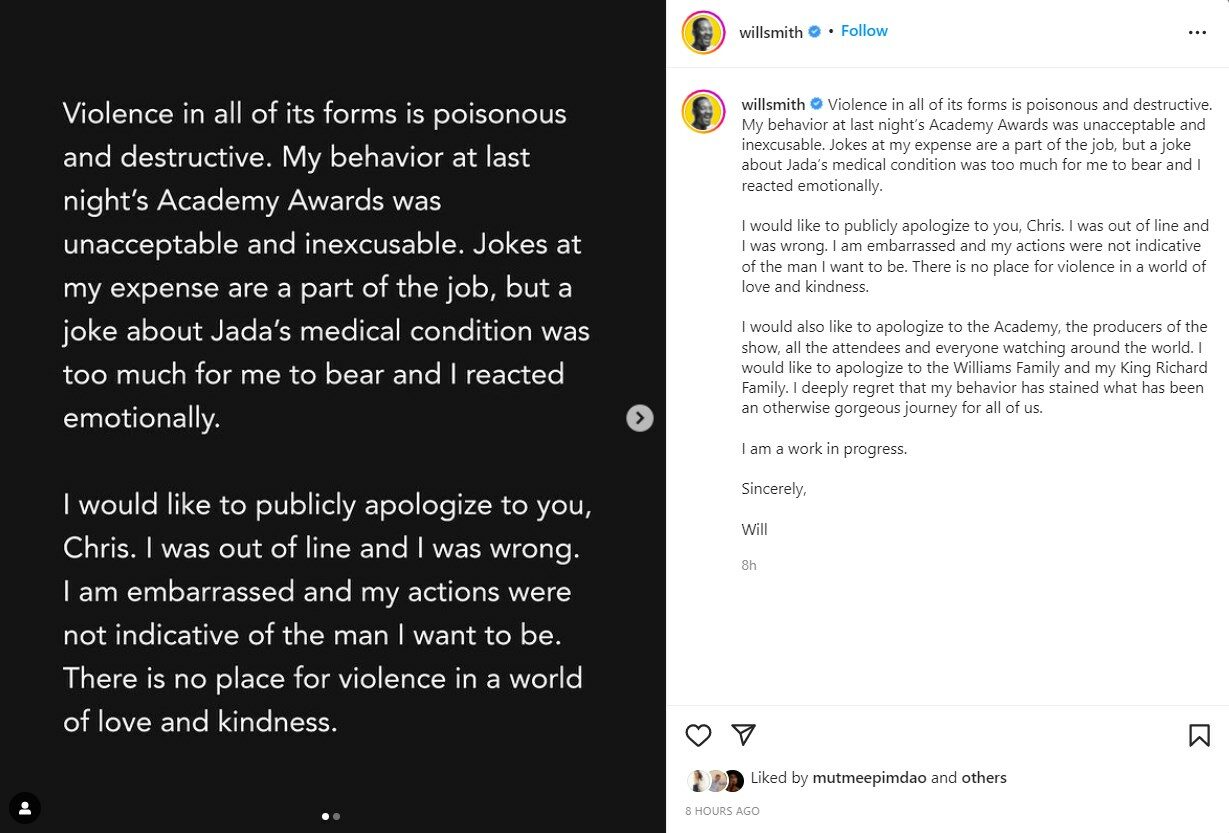This screenshot has height=833, width=1229.
Task: Open willsmith username in post header
Action: click(771, 32)
